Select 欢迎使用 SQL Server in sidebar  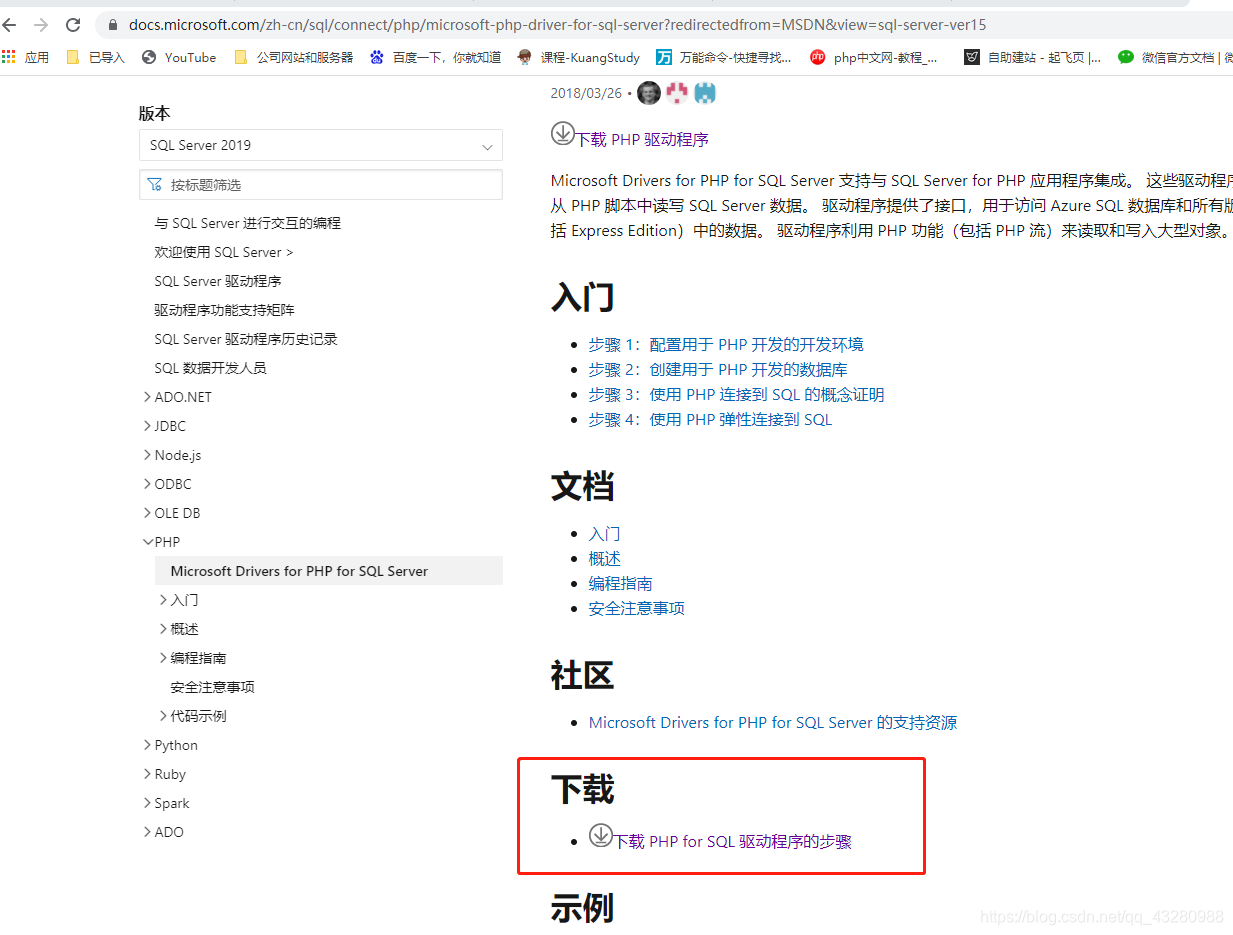point(224,252)
